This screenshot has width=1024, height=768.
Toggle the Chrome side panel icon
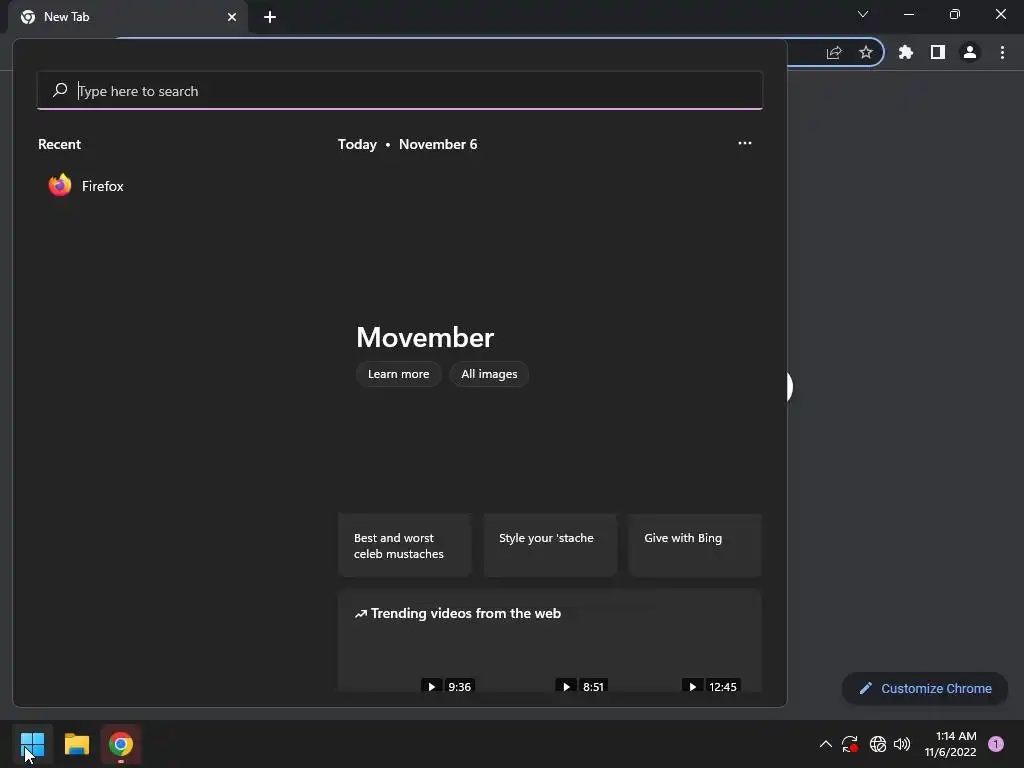938,52
